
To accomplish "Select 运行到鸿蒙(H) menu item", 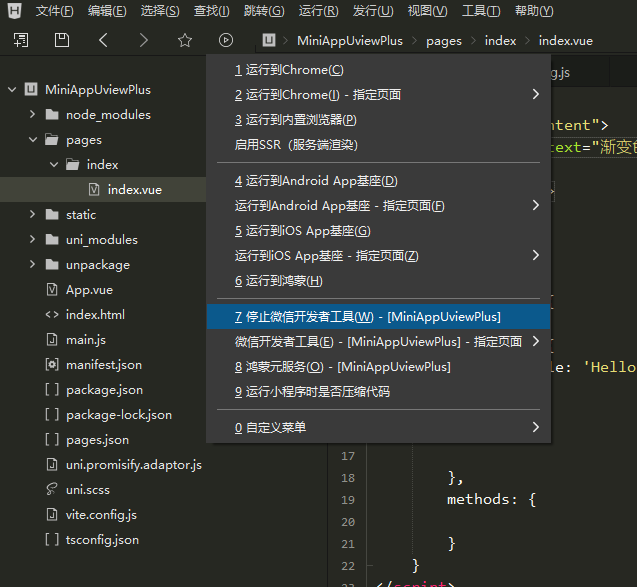I will point(379,281).
